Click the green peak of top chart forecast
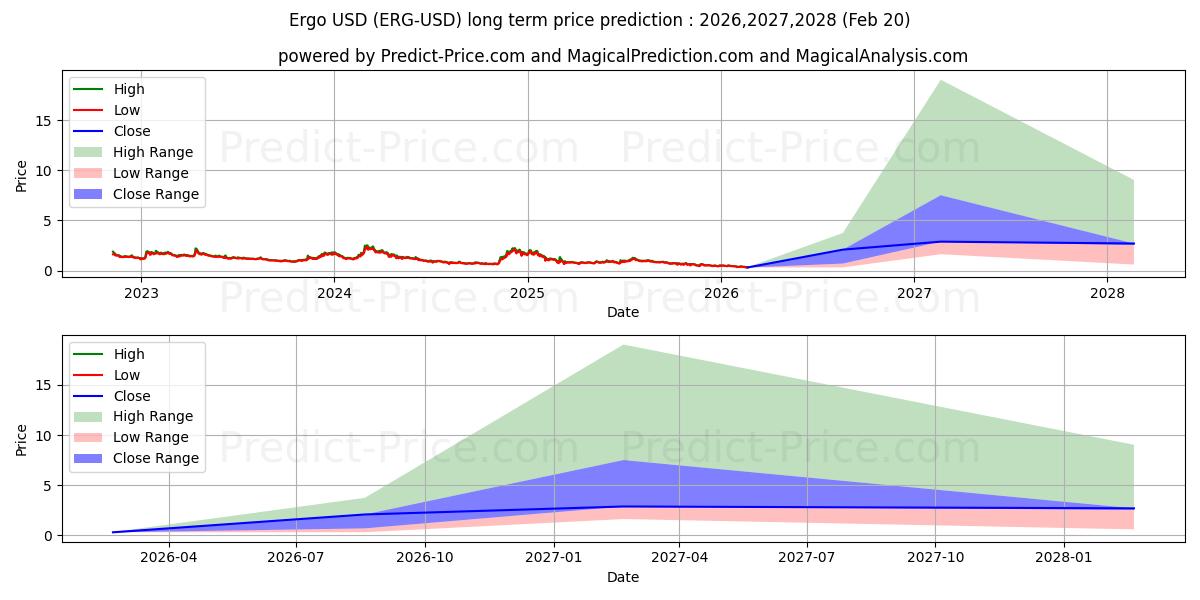Screen dimensions: 1200x600 click(x=940, y=81)
